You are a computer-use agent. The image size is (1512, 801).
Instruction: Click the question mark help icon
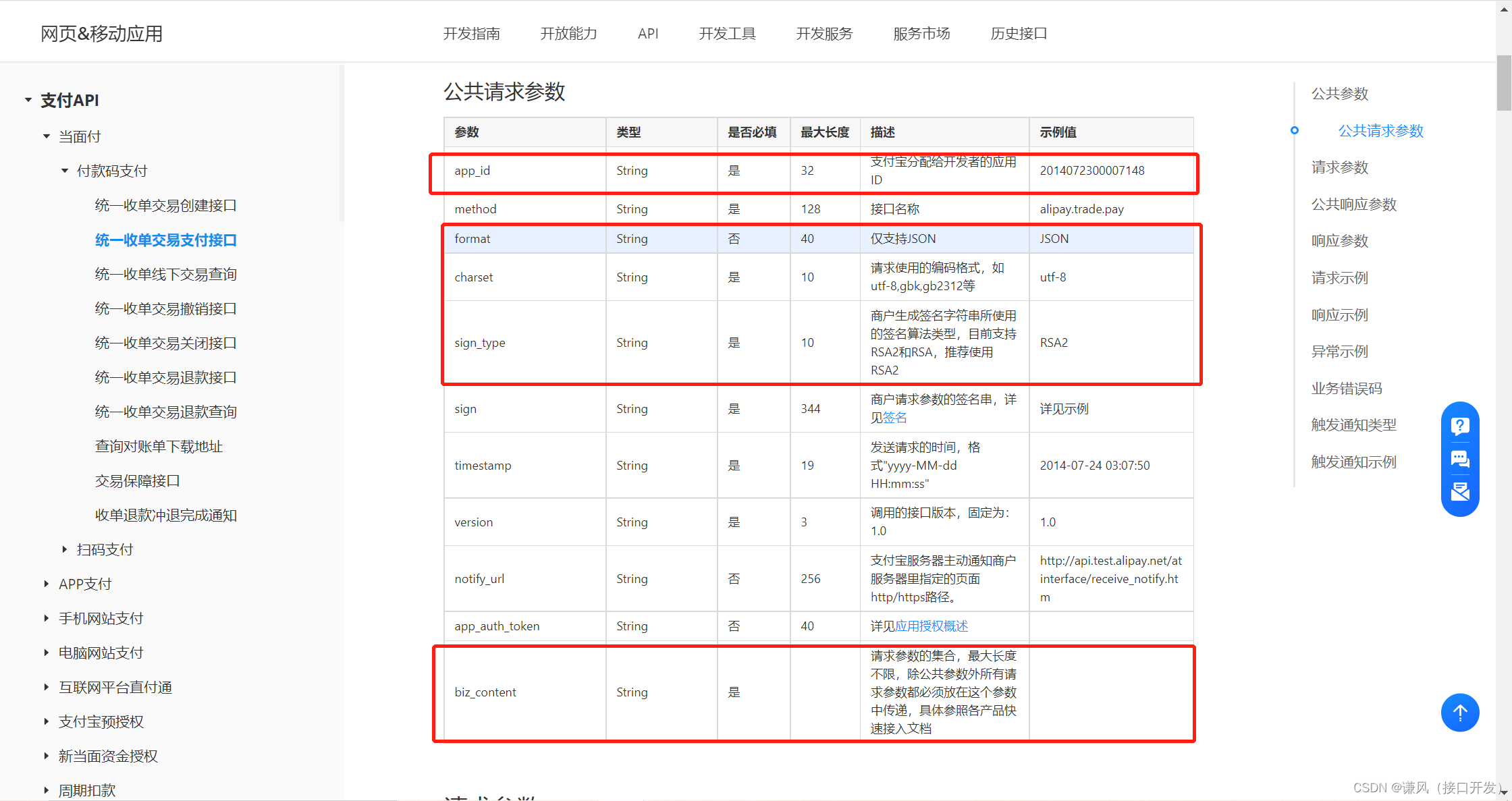pos(1460,426)
